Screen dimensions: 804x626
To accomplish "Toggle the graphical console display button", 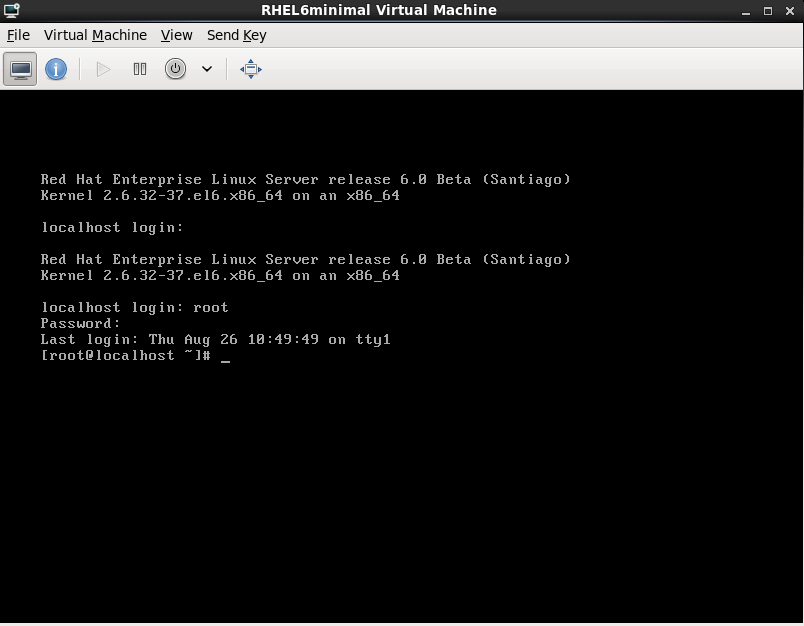I will point(19,68).
